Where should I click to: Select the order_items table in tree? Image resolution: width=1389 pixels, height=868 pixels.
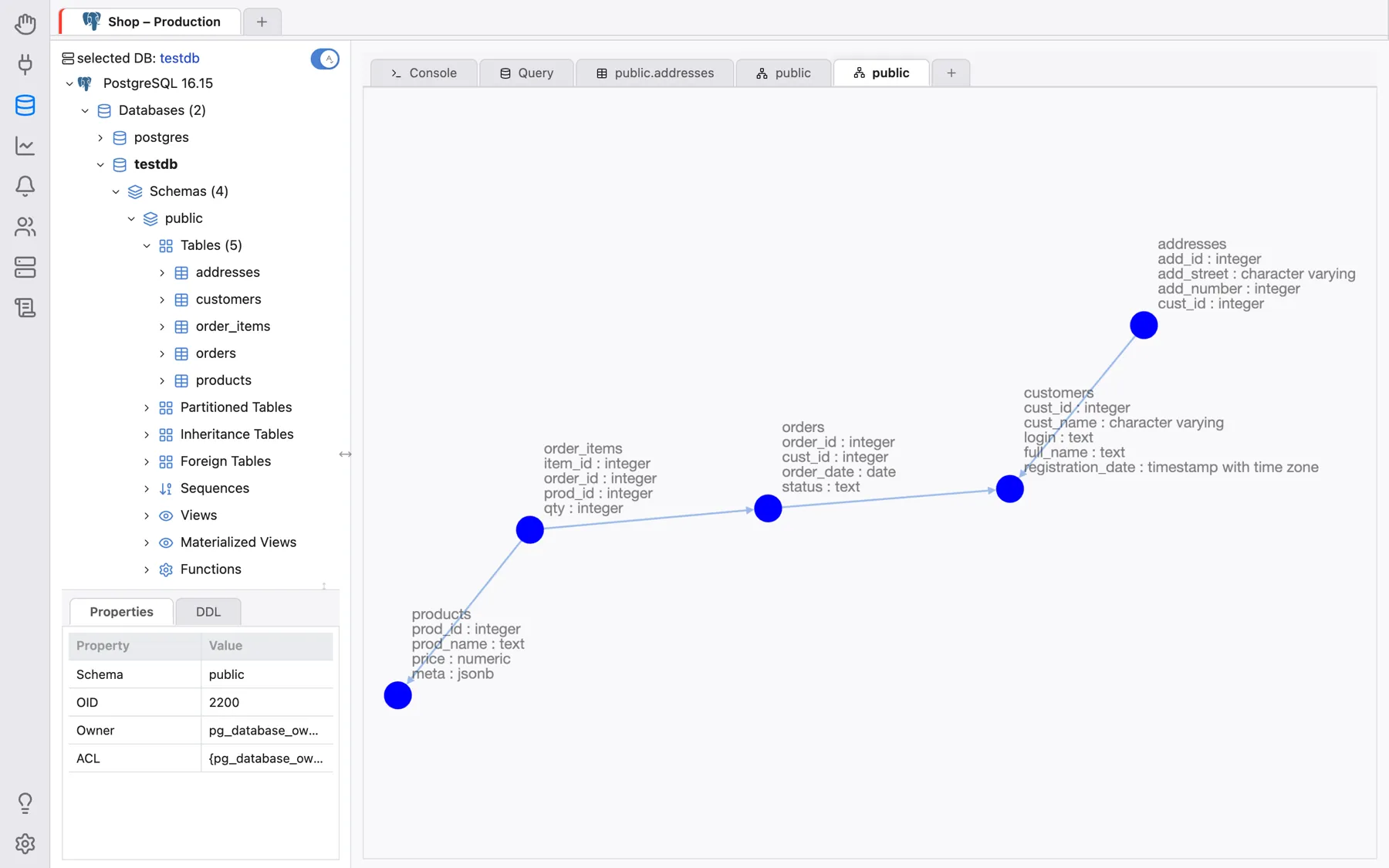tap(233, 326)
